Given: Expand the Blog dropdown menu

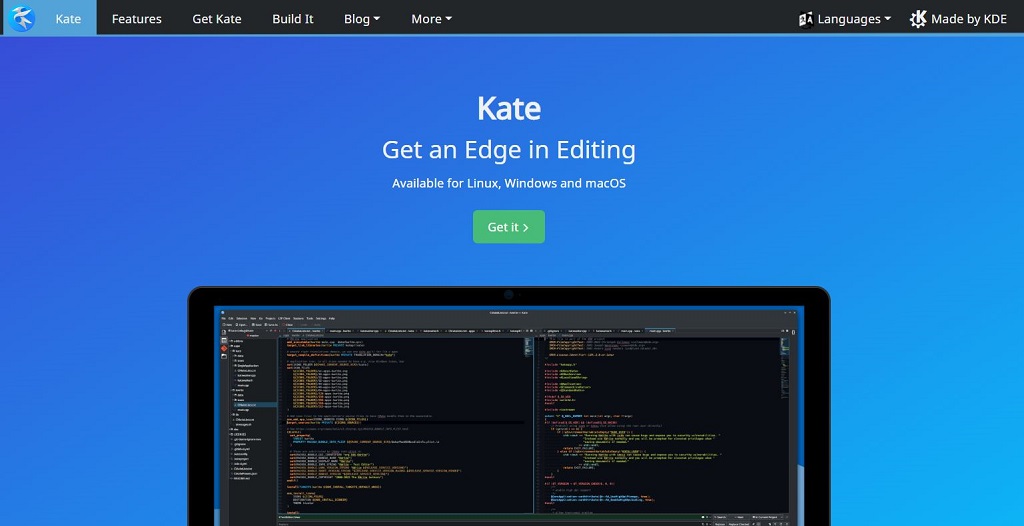Looking at the screenshot, I should point(362,19).
